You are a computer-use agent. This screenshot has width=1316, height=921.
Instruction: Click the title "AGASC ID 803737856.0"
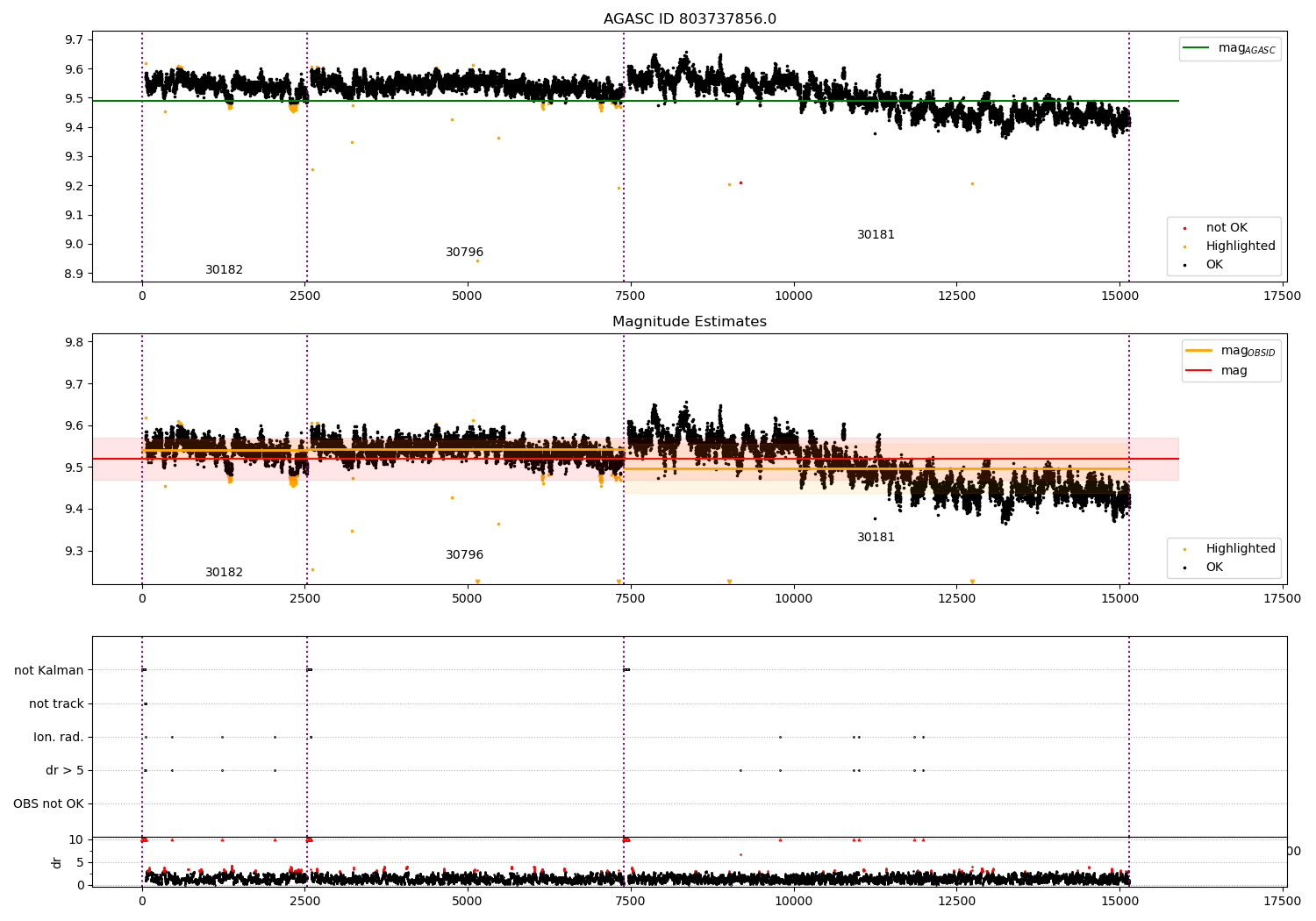(690, 19)
